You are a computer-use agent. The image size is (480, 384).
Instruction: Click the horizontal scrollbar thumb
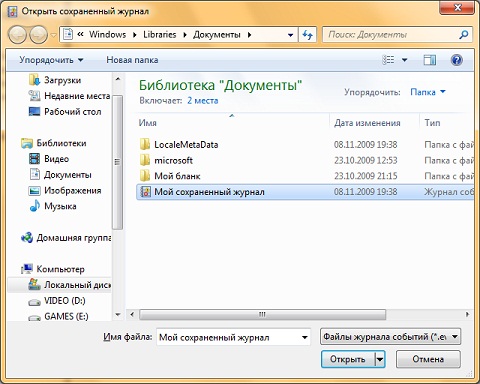click(263, 314)
